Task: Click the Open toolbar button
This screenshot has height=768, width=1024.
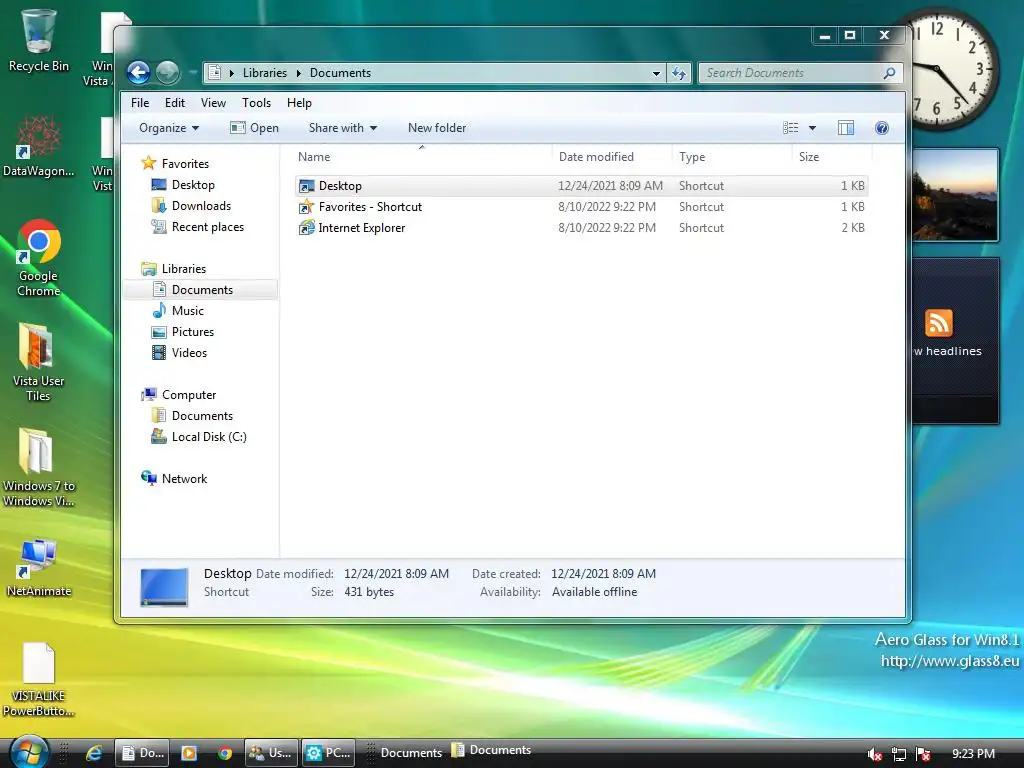Action: point(255,128)
